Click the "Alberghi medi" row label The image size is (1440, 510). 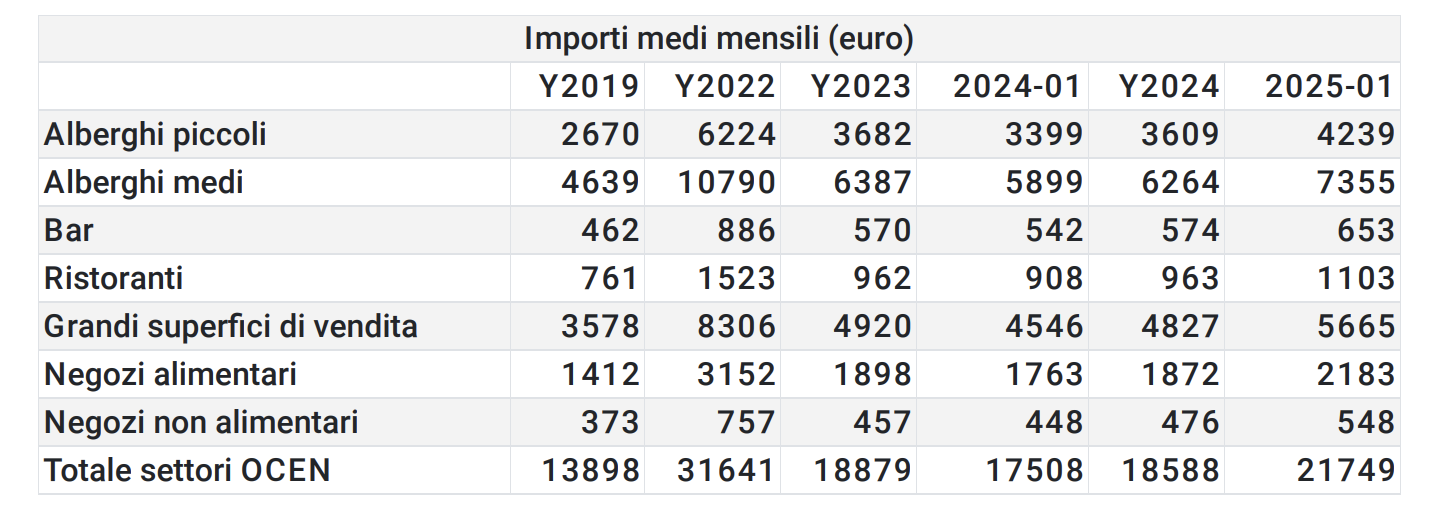(x=144, y=183)
